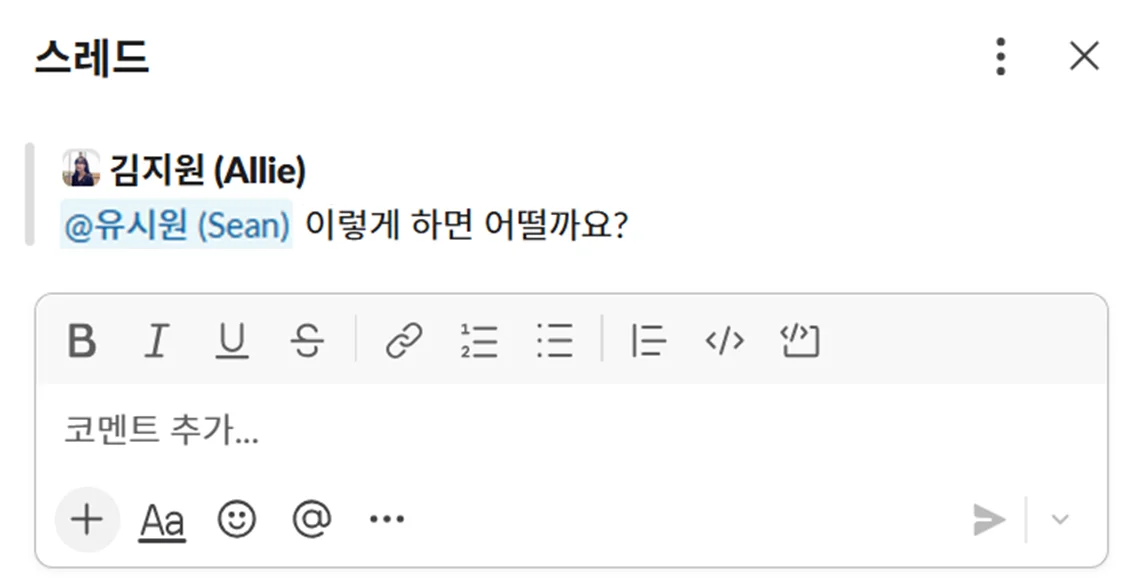1126x587 pixels.
Task: Toggle italic text formatting
Action: point(155,342)
